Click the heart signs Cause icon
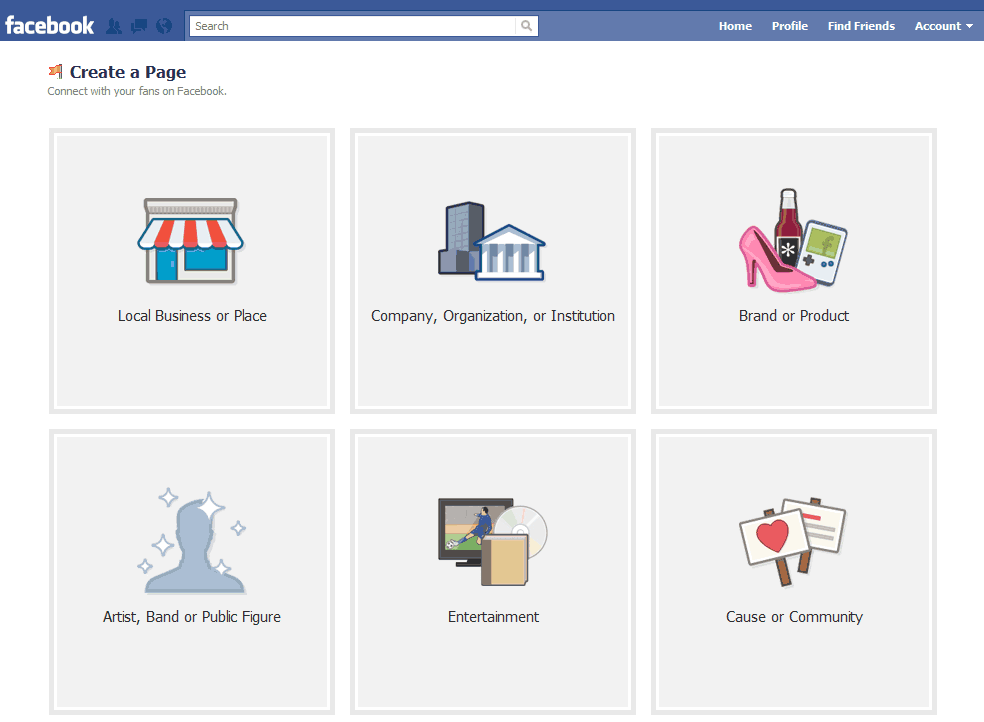Image resolution: width=984 pixels, height=722 pixels. [x=793, y=542]
